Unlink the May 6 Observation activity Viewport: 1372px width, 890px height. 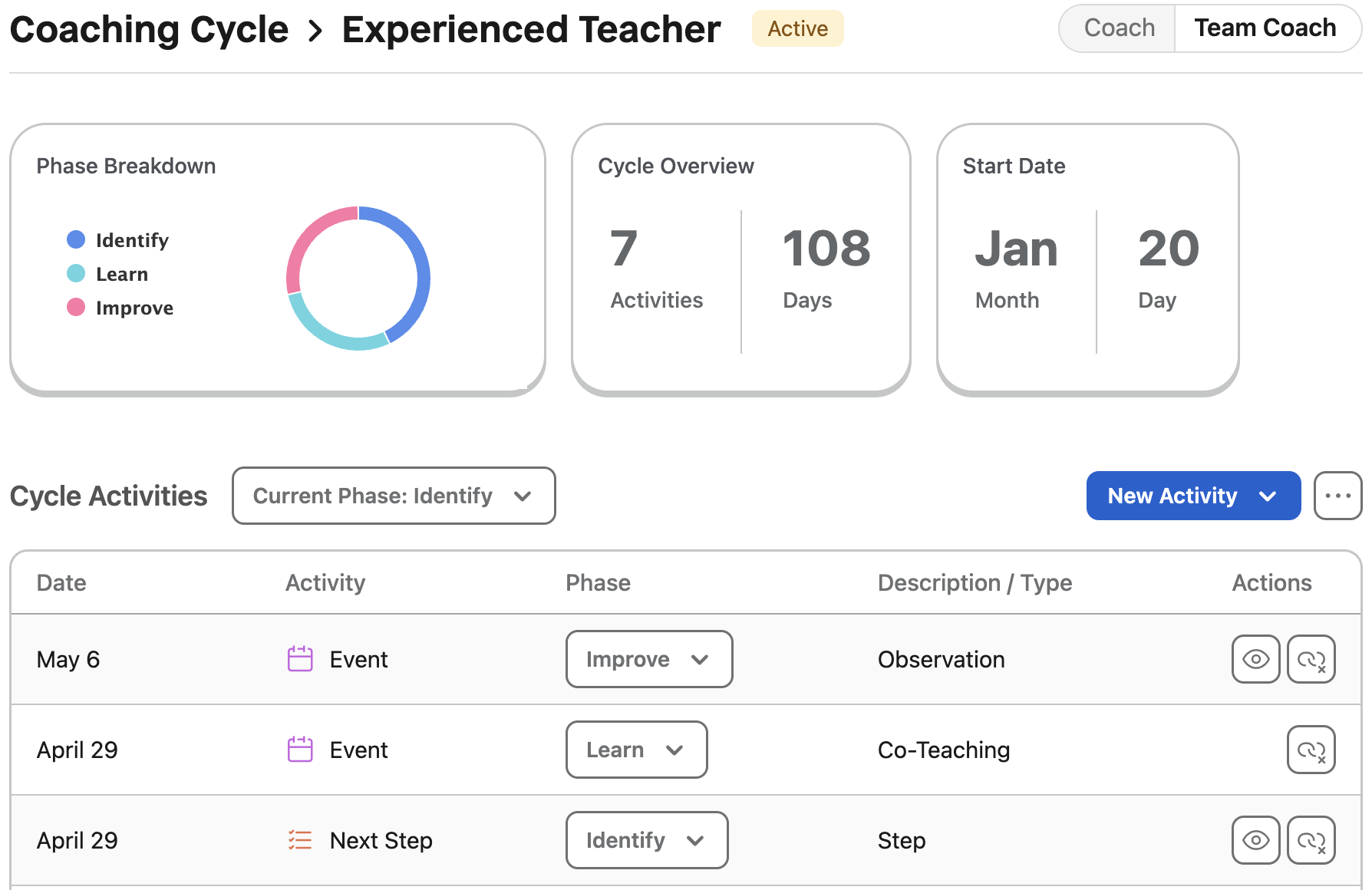pyautogui.click(x=1311, y=659)
